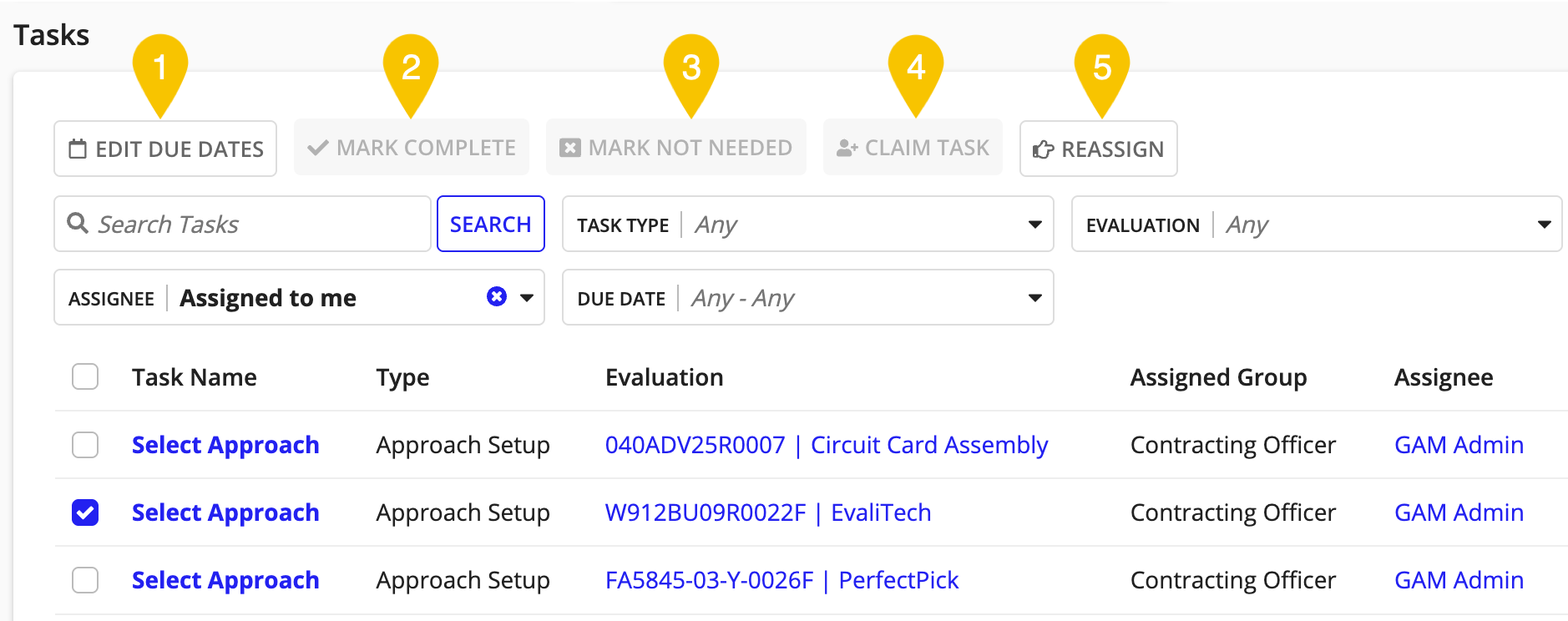Click the Edit Due Dates button
The height and width of the screenshot is (621, 1568).
(x=165, y=149)
